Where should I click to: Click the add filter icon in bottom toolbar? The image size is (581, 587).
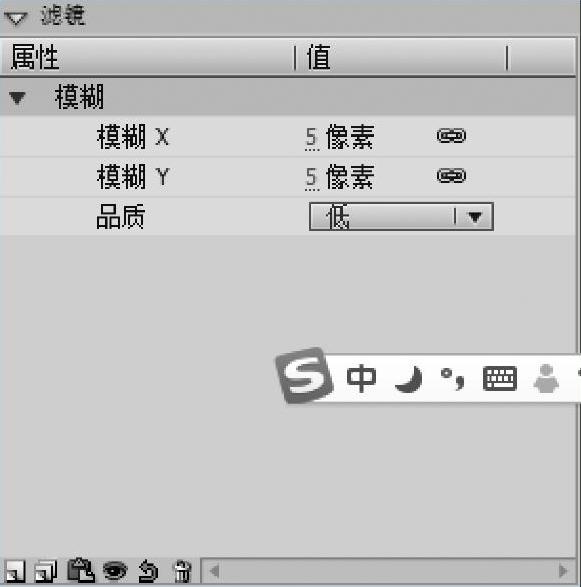(14, 571)
